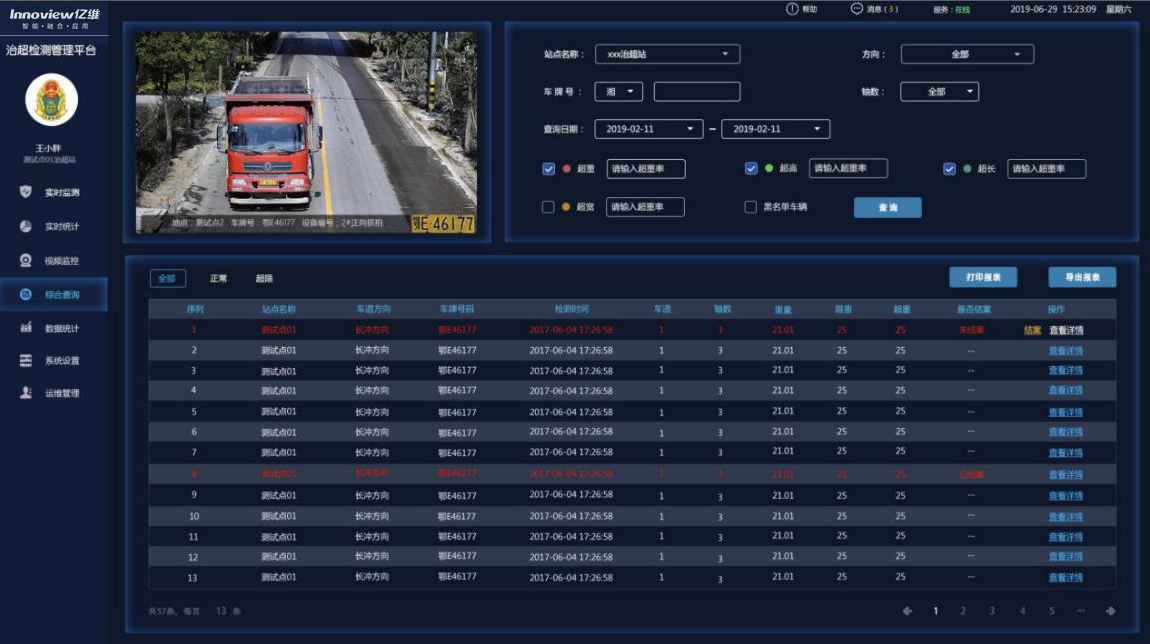Viewport: 1150px width, 644px height.
Task: Expand the 站点名称 dropdown
Action: pyautogui.click(x=667, y=54)
